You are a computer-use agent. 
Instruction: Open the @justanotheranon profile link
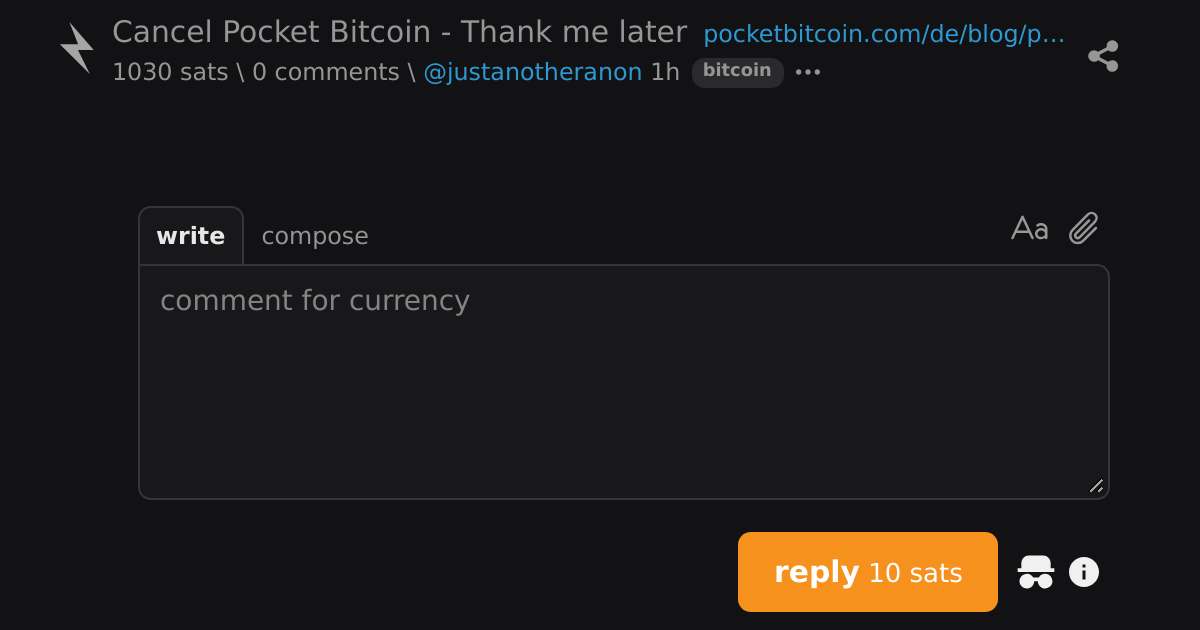533,72
